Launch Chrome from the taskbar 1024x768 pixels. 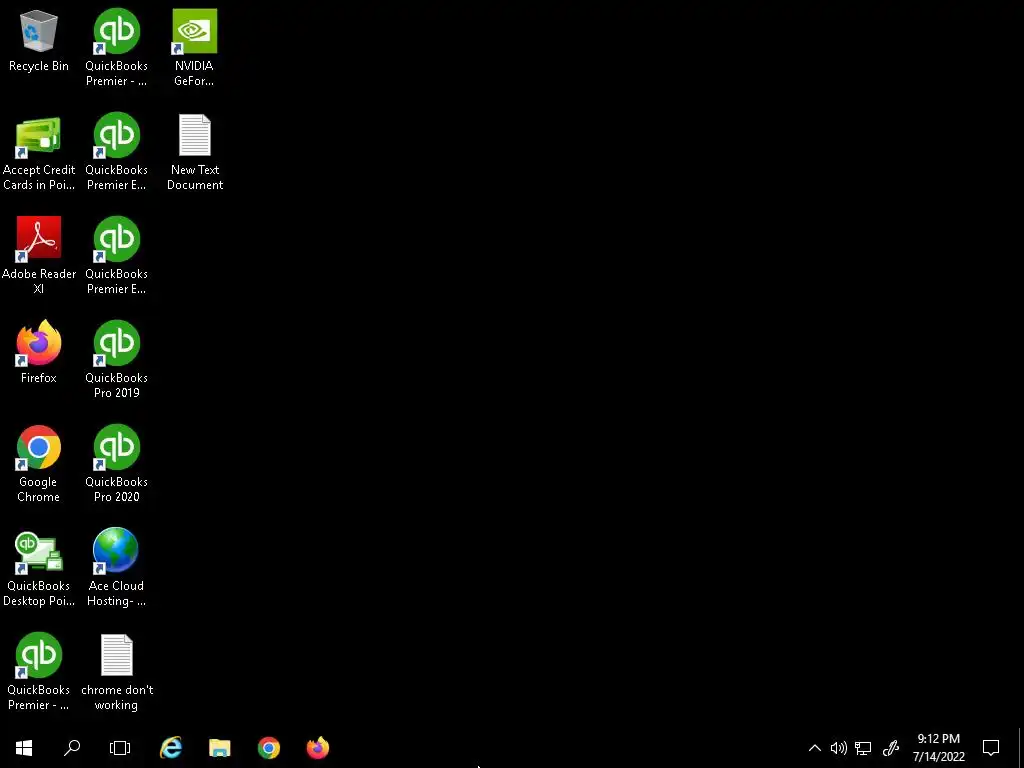click(x=269, y=748)
